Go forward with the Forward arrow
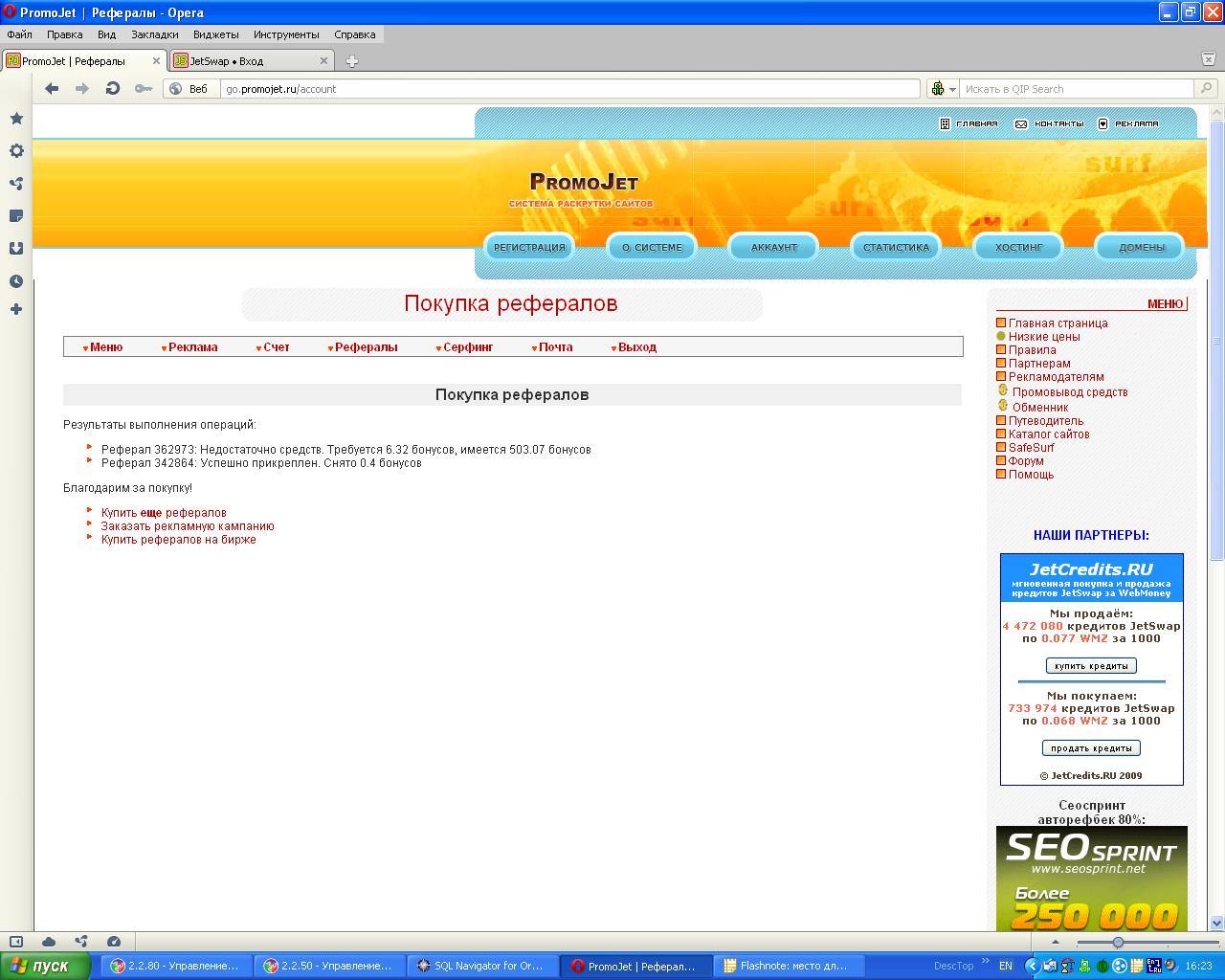 pyautogui.click(x=82, y=89)
